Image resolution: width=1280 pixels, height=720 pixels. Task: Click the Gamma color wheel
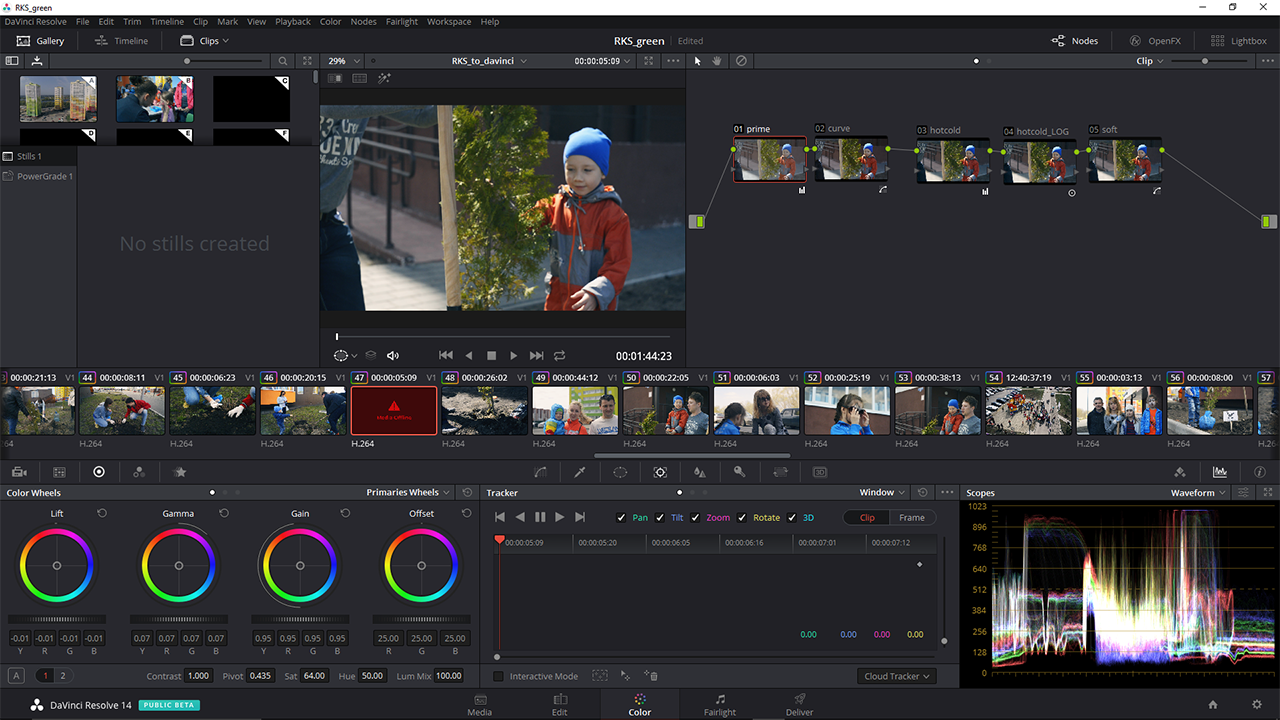[x=178, y=565]
